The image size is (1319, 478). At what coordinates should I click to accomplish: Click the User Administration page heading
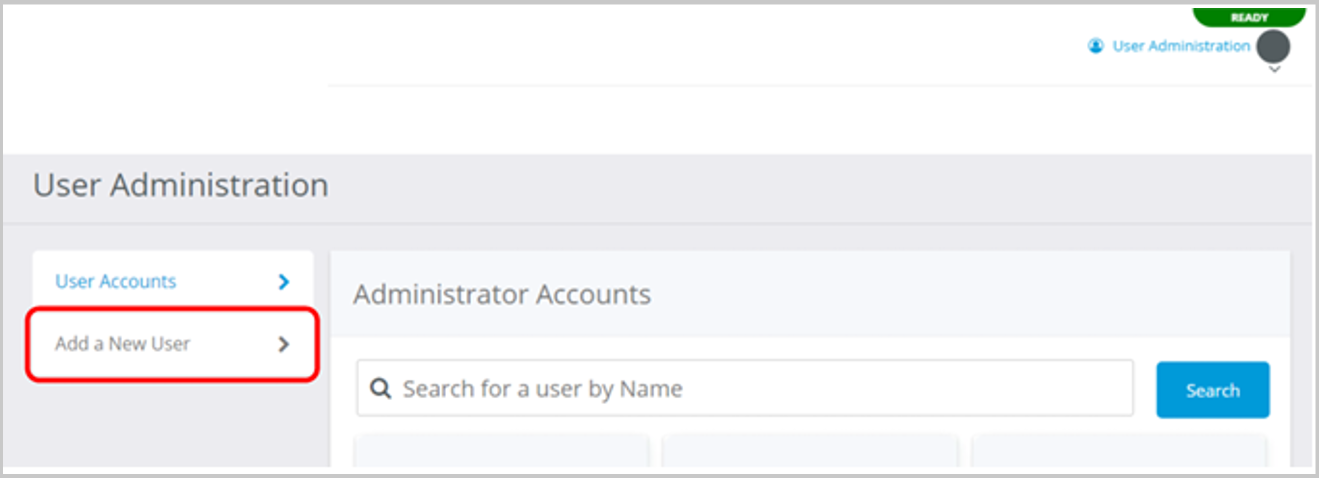[181, 186]
